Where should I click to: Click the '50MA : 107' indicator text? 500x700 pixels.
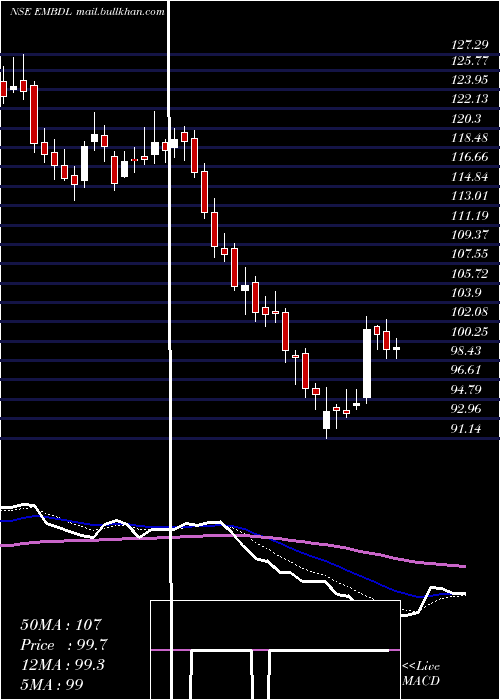[x=61, y=625]
